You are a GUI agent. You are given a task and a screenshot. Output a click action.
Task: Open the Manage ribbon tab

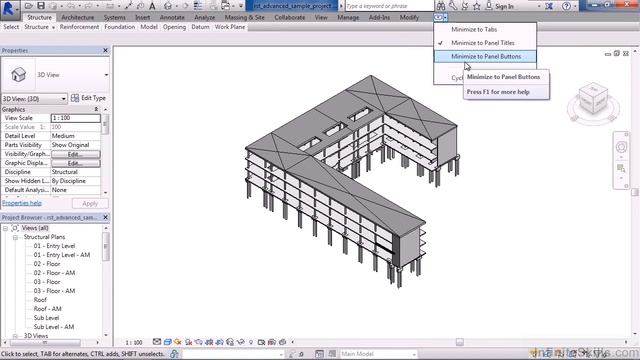(348, 18)
